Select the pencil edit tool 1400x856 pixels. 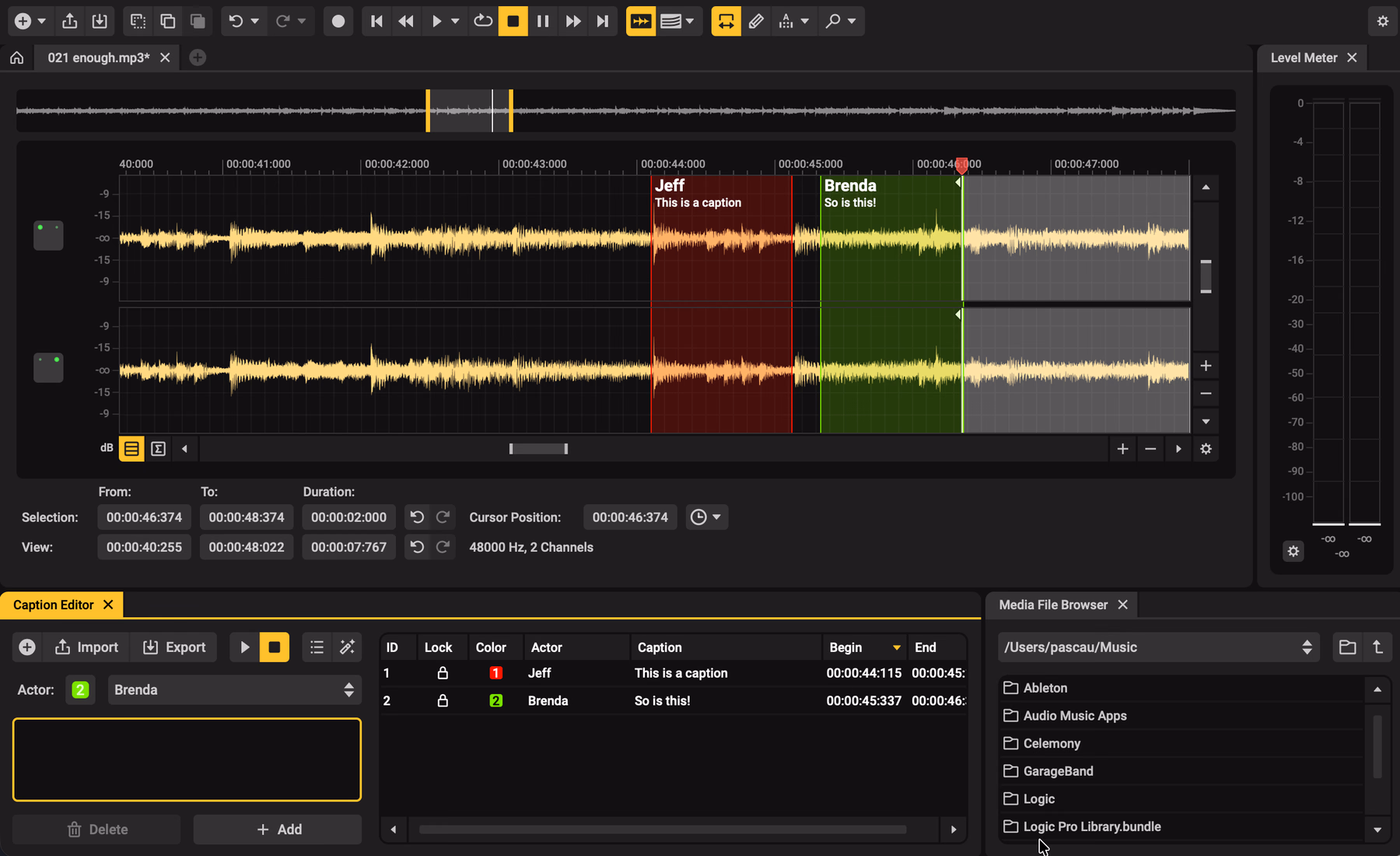[x=756, y=21]
